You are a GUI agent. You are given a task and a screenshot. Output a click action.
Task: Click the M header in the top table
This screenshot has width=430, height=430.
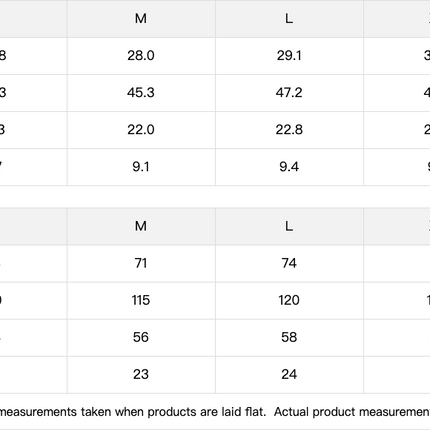point(141,19)
